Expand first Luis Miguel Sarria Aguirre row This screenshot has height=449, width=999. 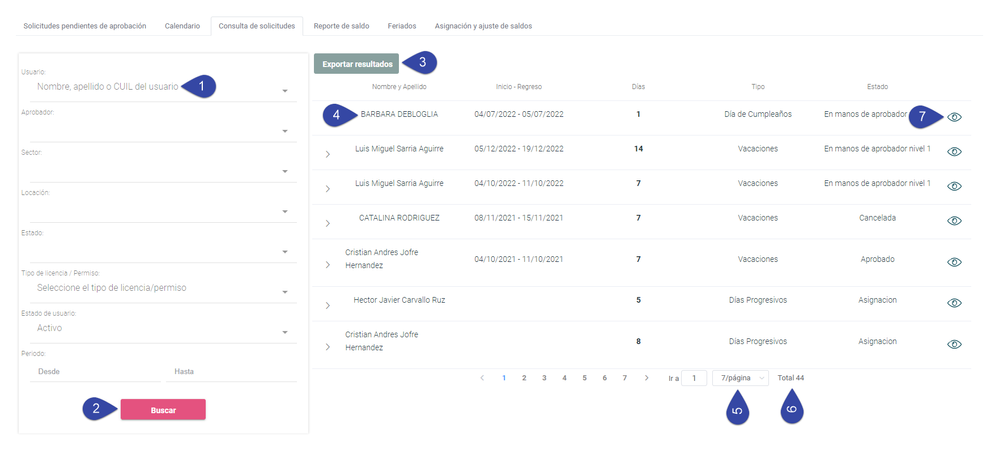click(327, 155)
